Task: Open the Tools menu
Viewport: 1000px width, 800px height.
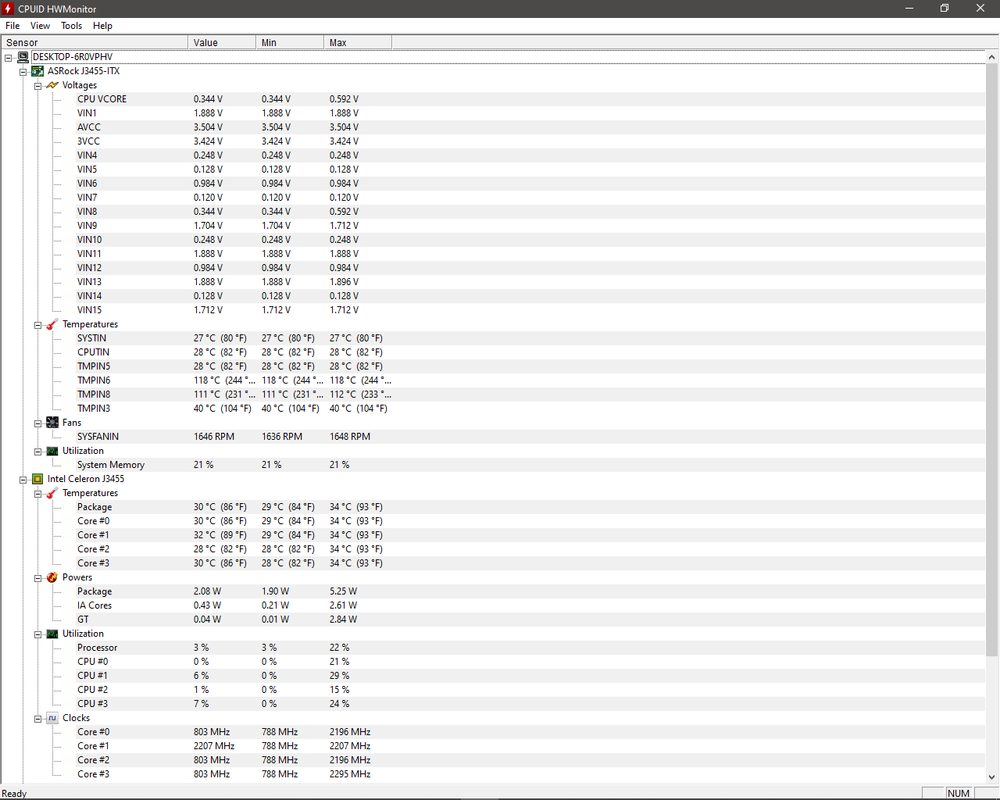Action: [71, 26]
